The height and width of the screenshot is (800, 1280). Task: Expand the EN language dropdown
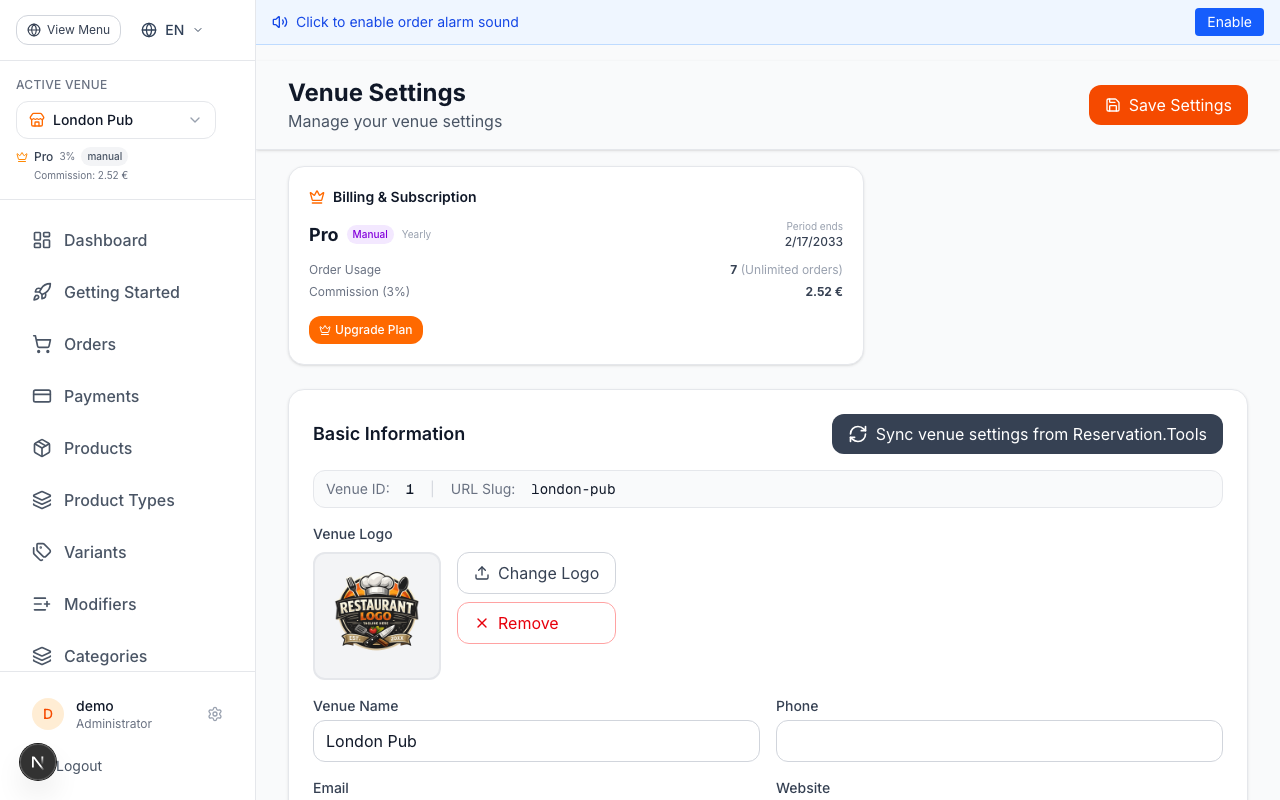pyautogui.click(x=170, y=30)
